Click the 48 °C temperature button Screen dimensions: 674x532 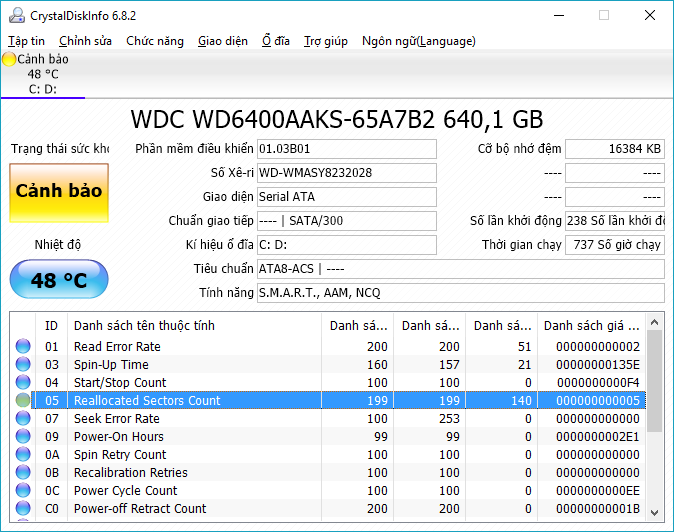(x=59, y=279)
